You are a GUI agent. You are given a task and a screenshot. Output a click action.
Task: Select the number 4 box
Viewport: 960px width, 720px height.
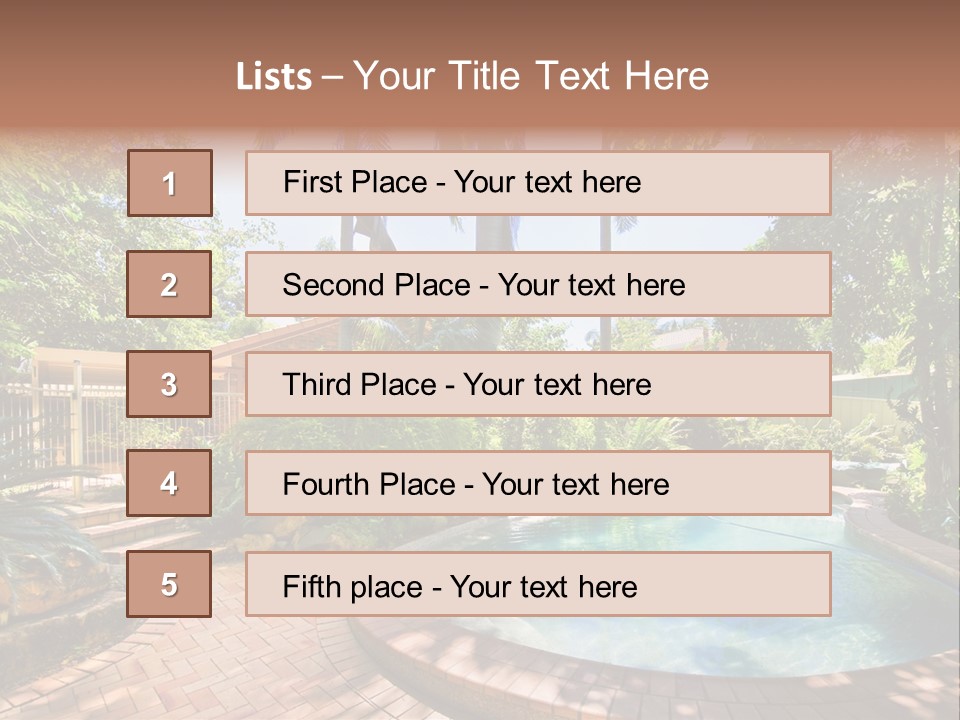click(169, 483)
